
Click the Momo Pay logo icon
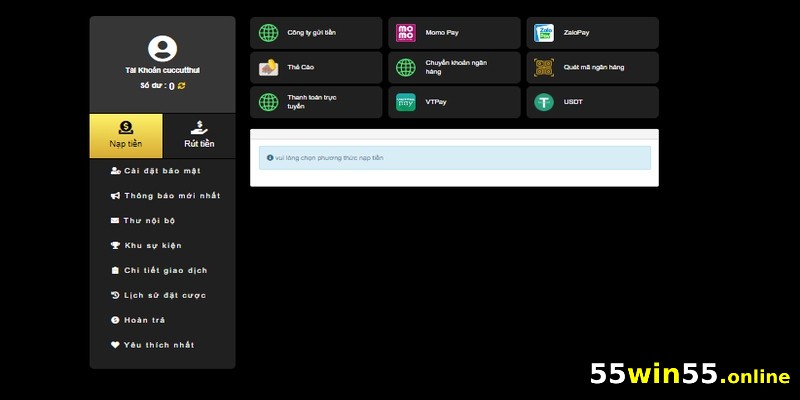click(x=406, y=33)
